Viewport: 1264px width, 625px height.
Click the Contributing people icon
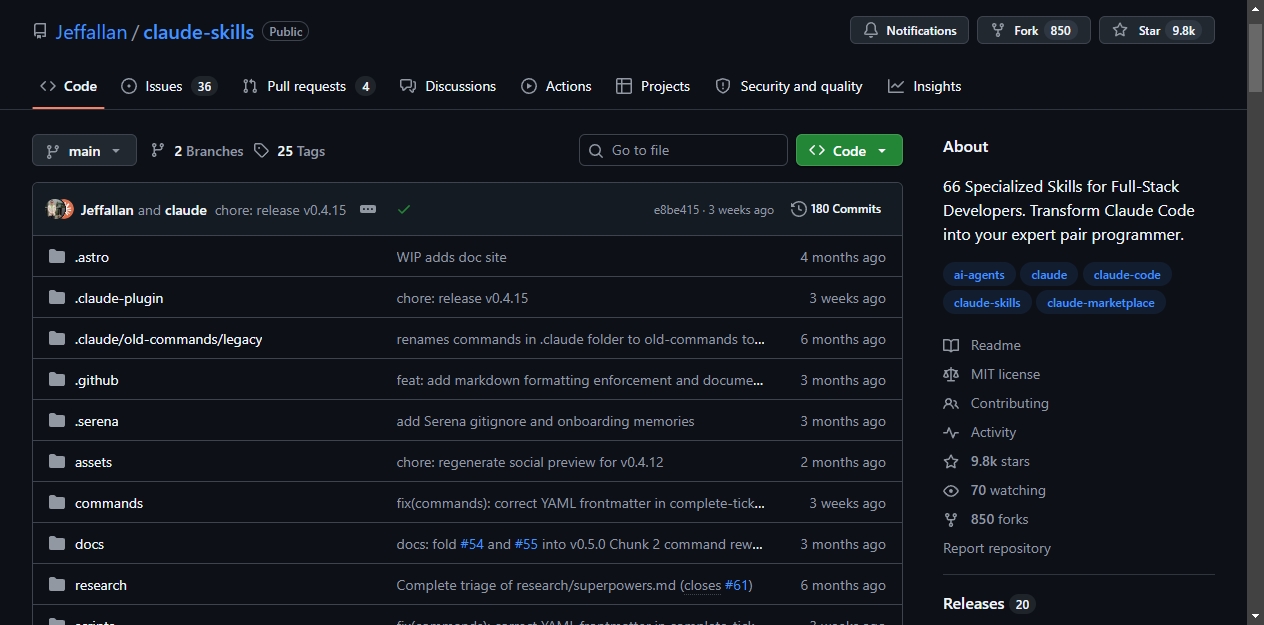tap(951, 403)
